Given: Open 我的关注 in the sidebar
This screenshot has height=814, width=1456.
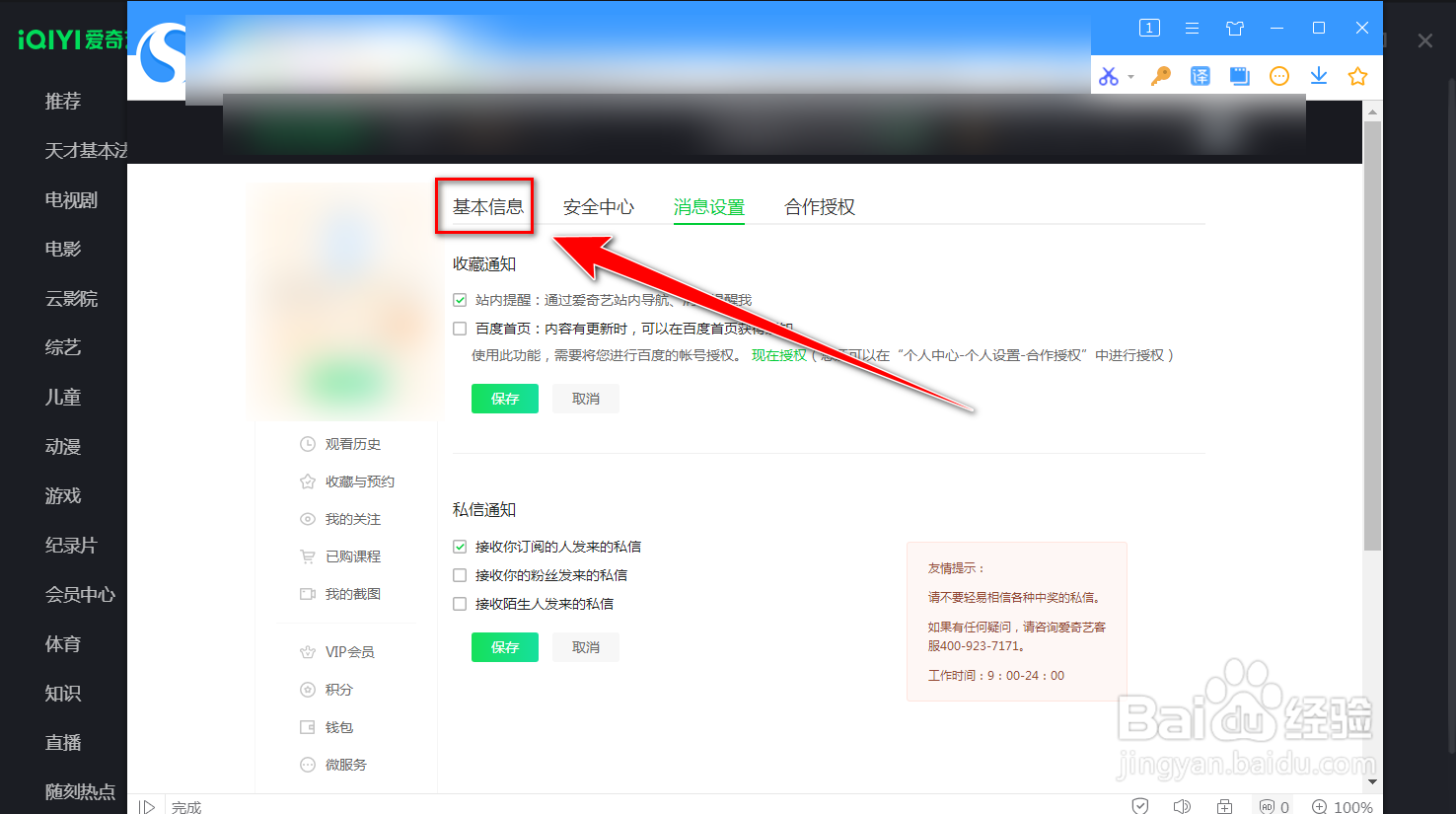Looking at the screenshot, I should coord(353,519).
